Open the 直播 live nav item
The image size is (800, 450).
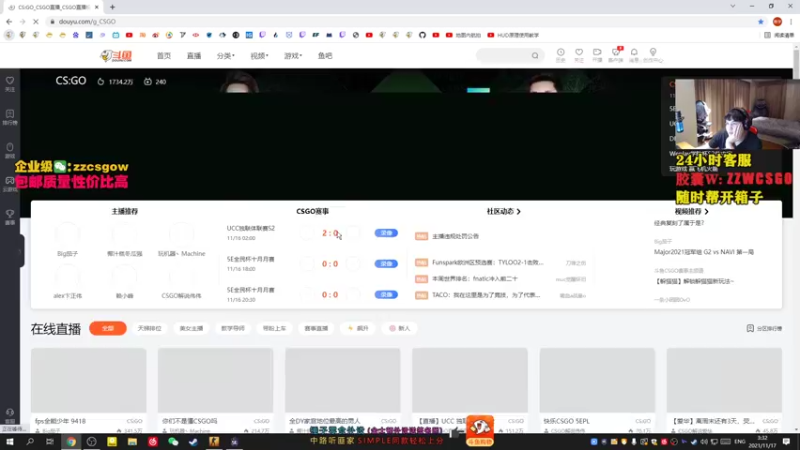click(194, 56)
